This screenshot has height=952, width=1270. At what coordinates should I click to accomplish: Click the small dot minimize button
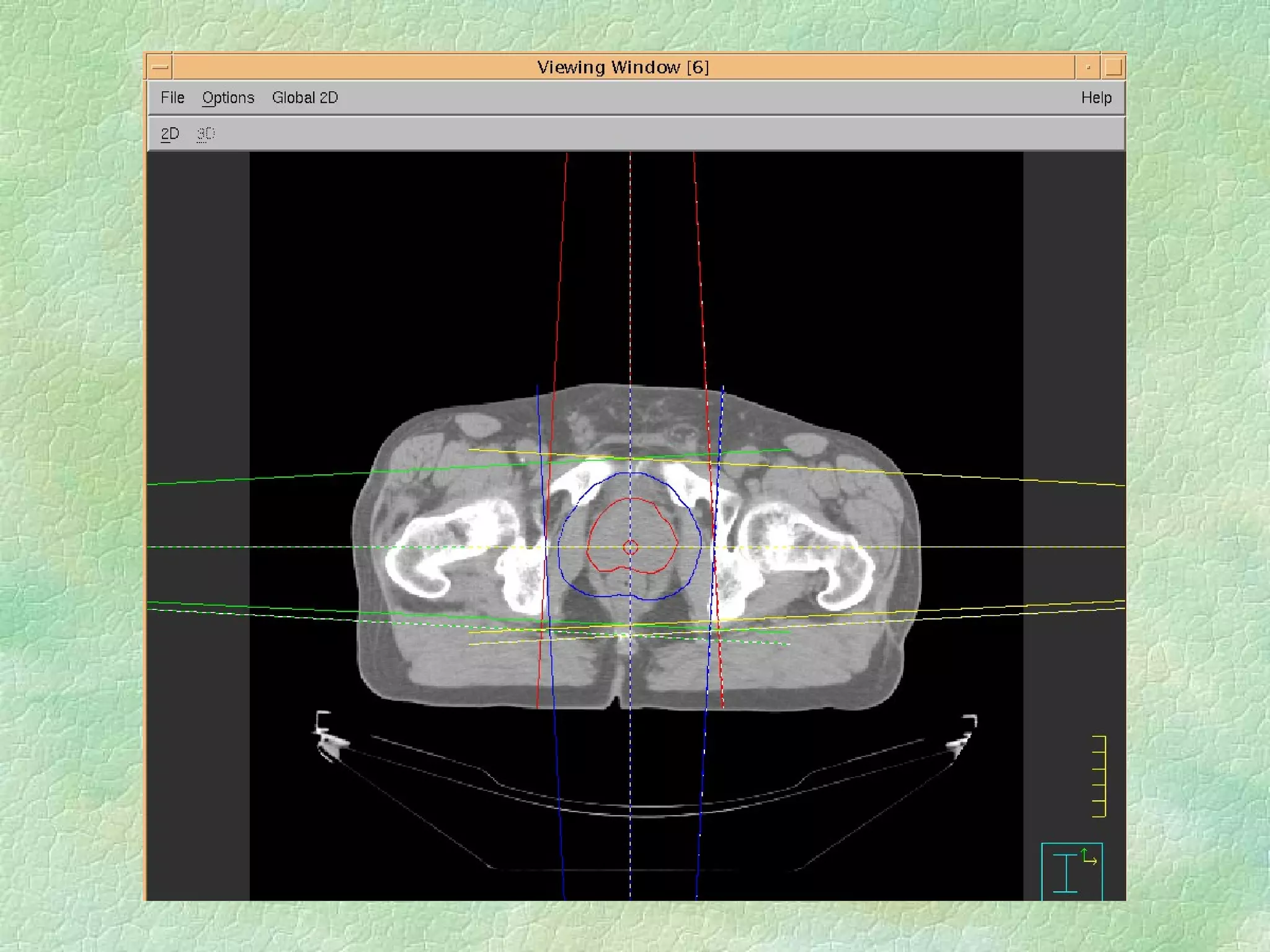point(1088,67)
